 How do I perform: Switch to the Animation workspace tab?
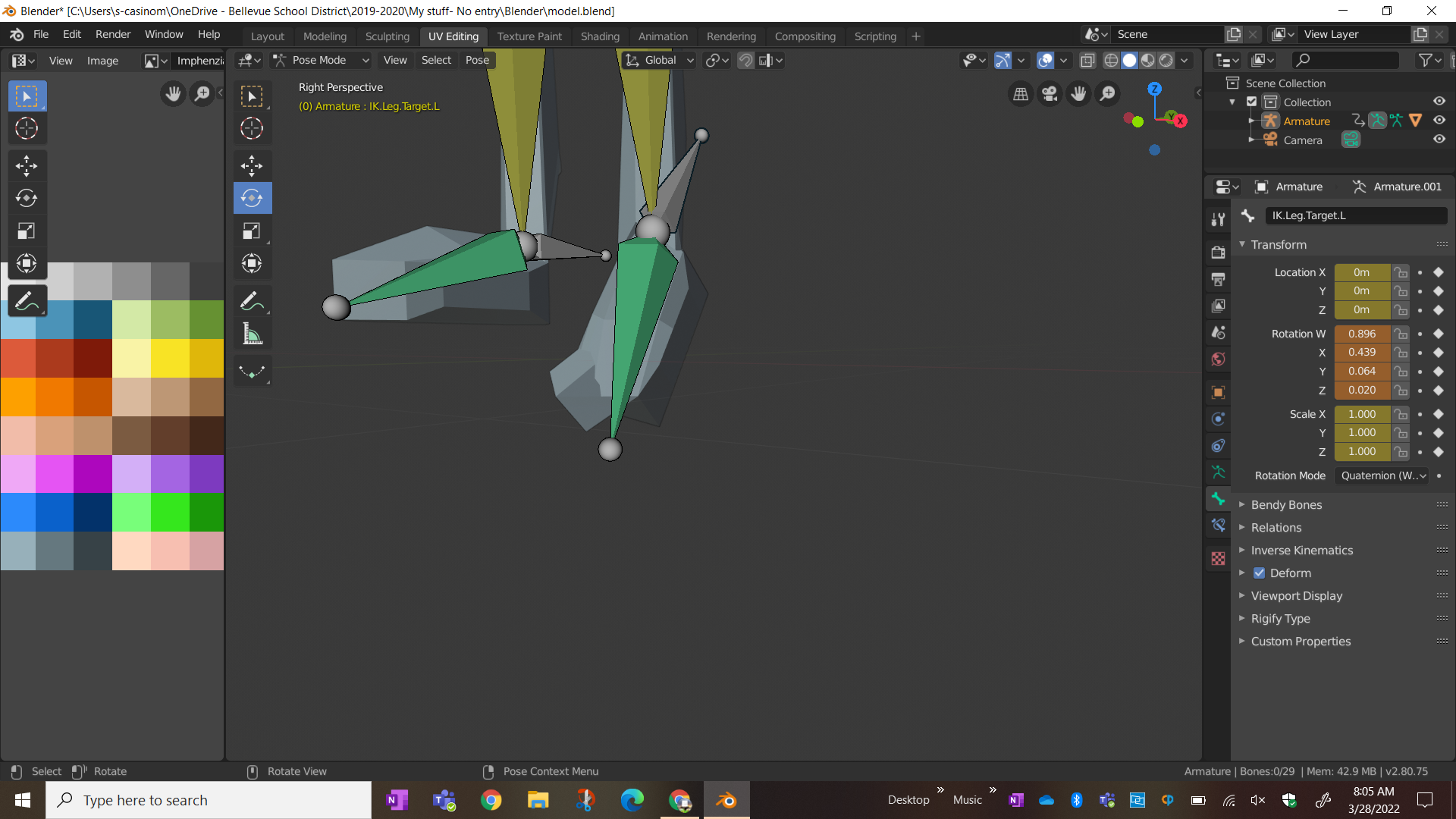coord(663,36)
